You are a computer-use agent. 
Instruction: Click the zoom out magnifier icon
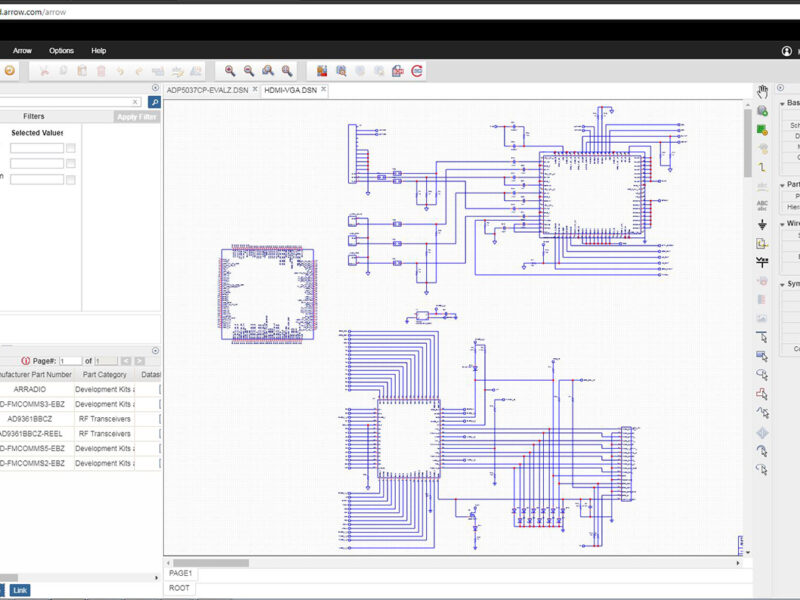(x=249, y=71)
